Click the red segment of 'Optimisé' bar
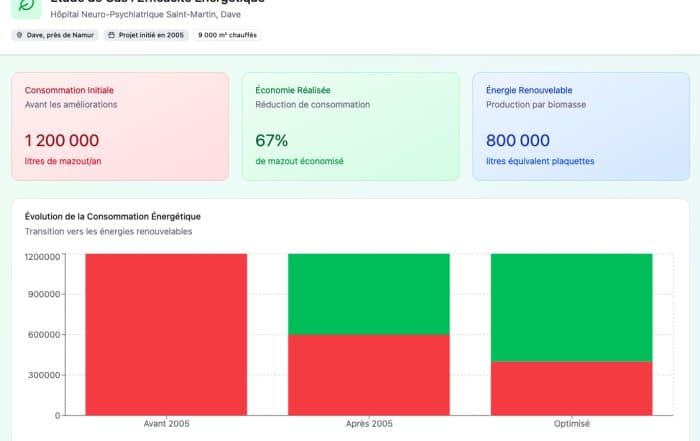The width and height of the screenshot is (700, 441). click(x=571, y=388)
